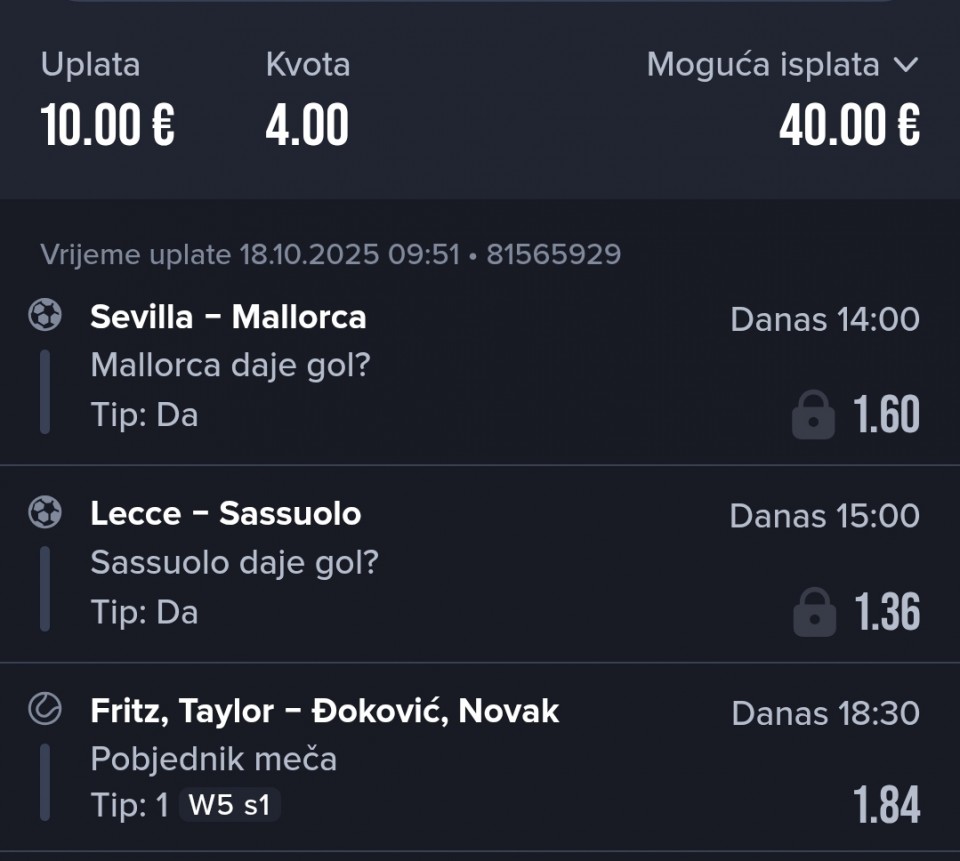Select the 1.84 odds value
Image resolution: width=960 pixels, height=861 pixels.
pyautogui.click(x=886, y=806)
